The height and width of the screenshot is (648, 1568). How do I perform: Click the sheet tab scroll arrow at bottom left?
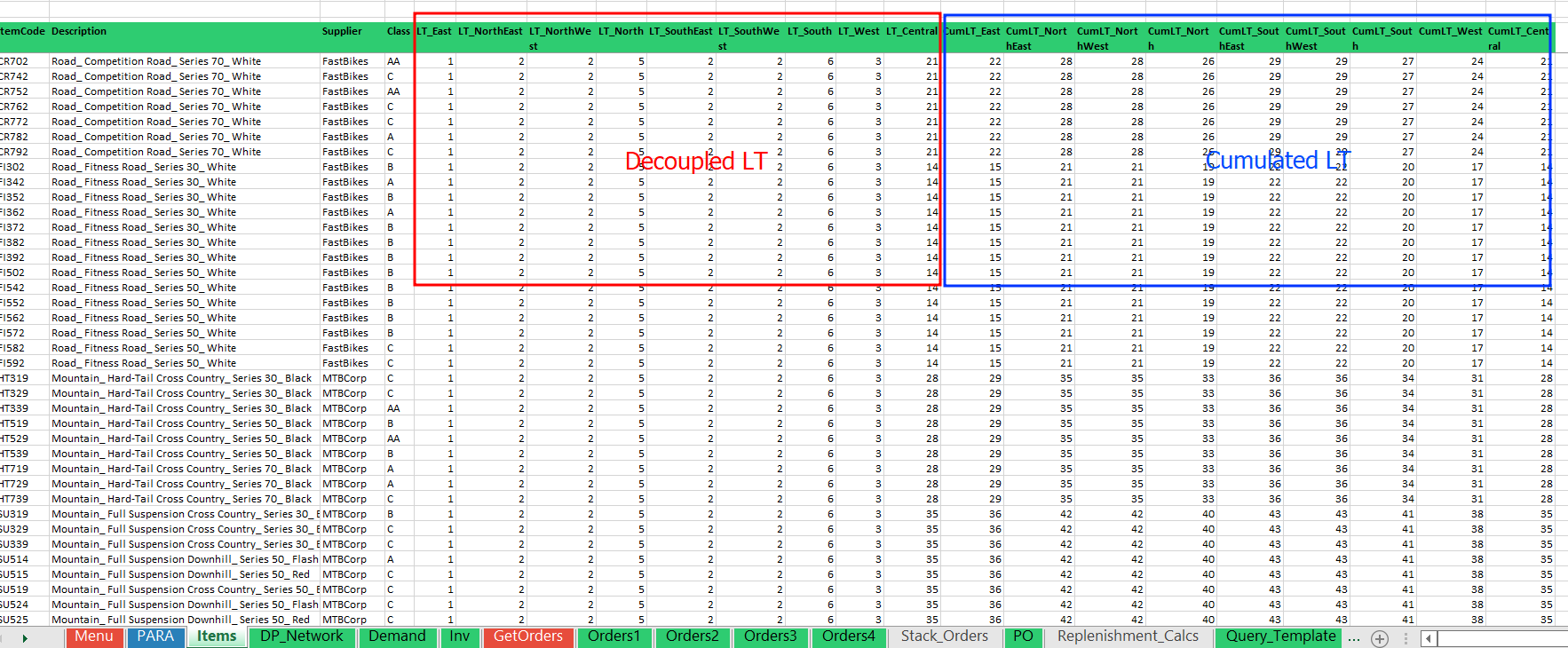coord(25,638)
